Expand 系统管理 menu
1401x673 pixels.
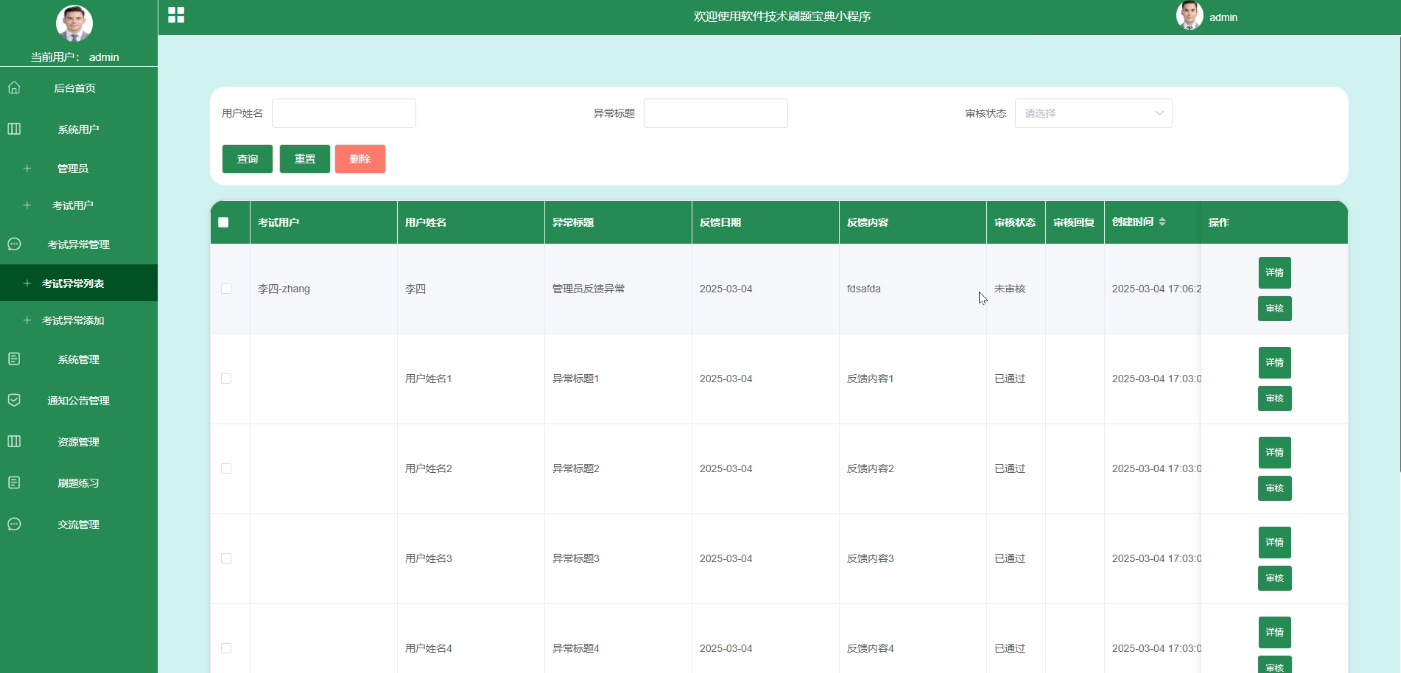click(x=78, y=359)
